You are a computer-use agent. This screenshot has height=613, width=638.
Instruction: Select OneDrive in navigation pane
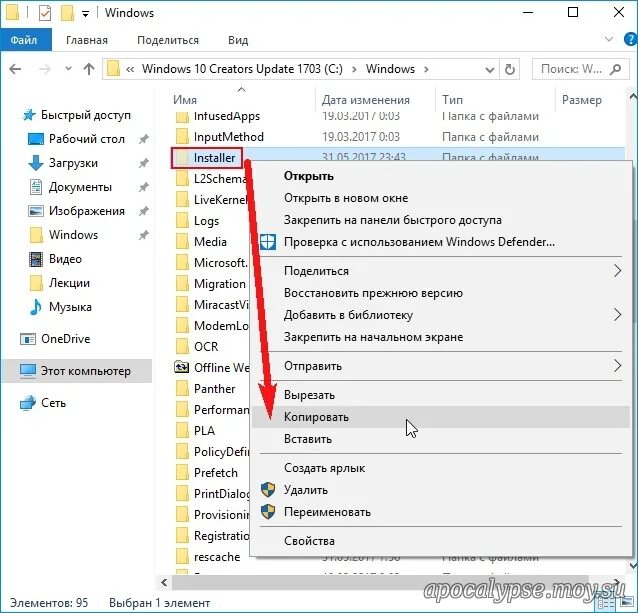click(66, 339)
